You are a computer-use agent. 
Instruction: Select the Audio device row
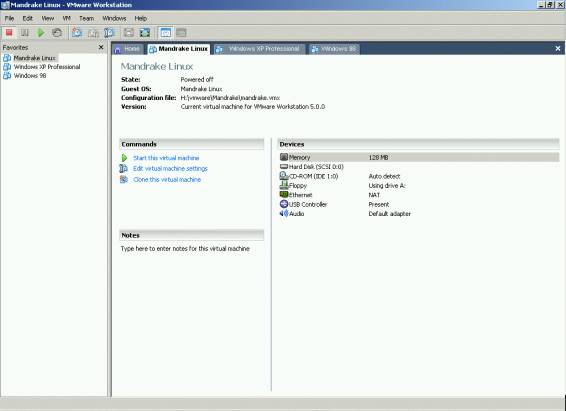coord(419,214)
